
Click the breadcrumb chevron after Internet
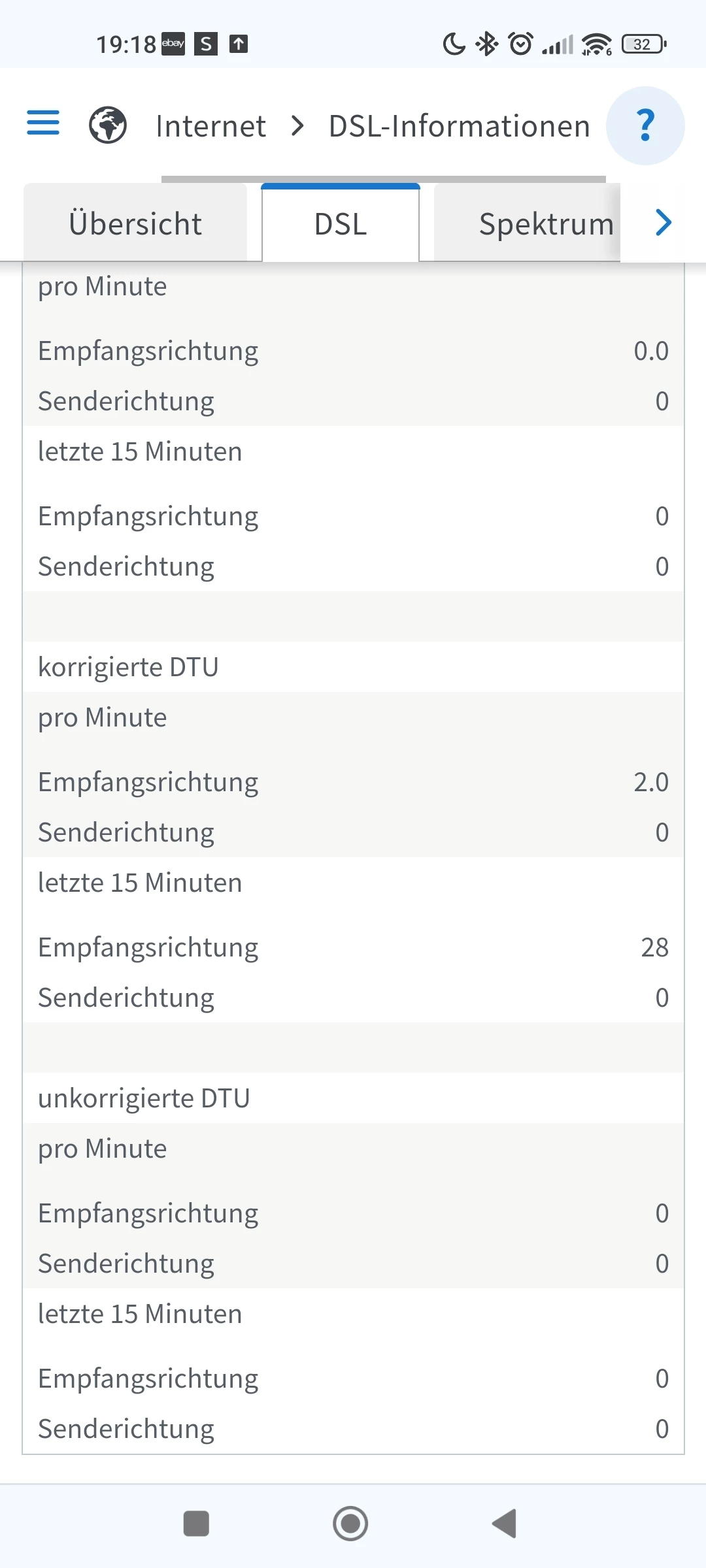[297, 125]
